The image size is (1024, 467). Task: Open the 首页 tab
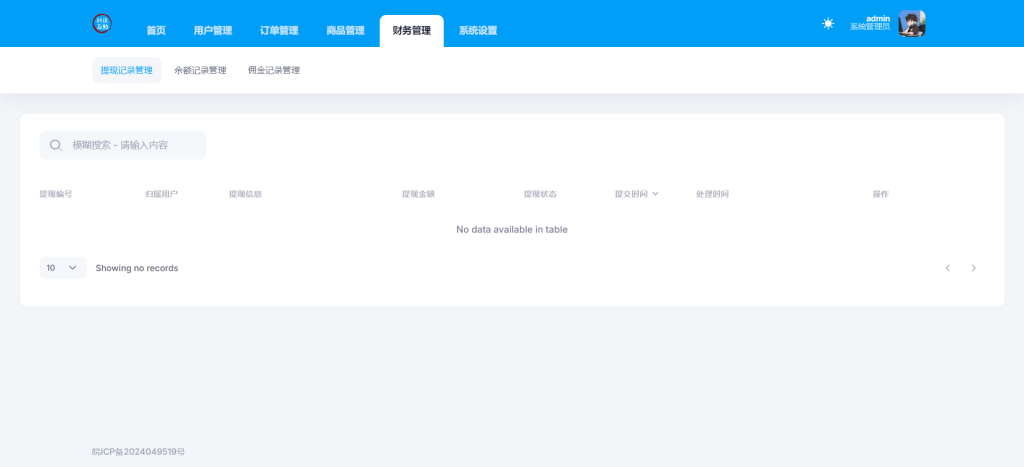click(x=156, y=31)
